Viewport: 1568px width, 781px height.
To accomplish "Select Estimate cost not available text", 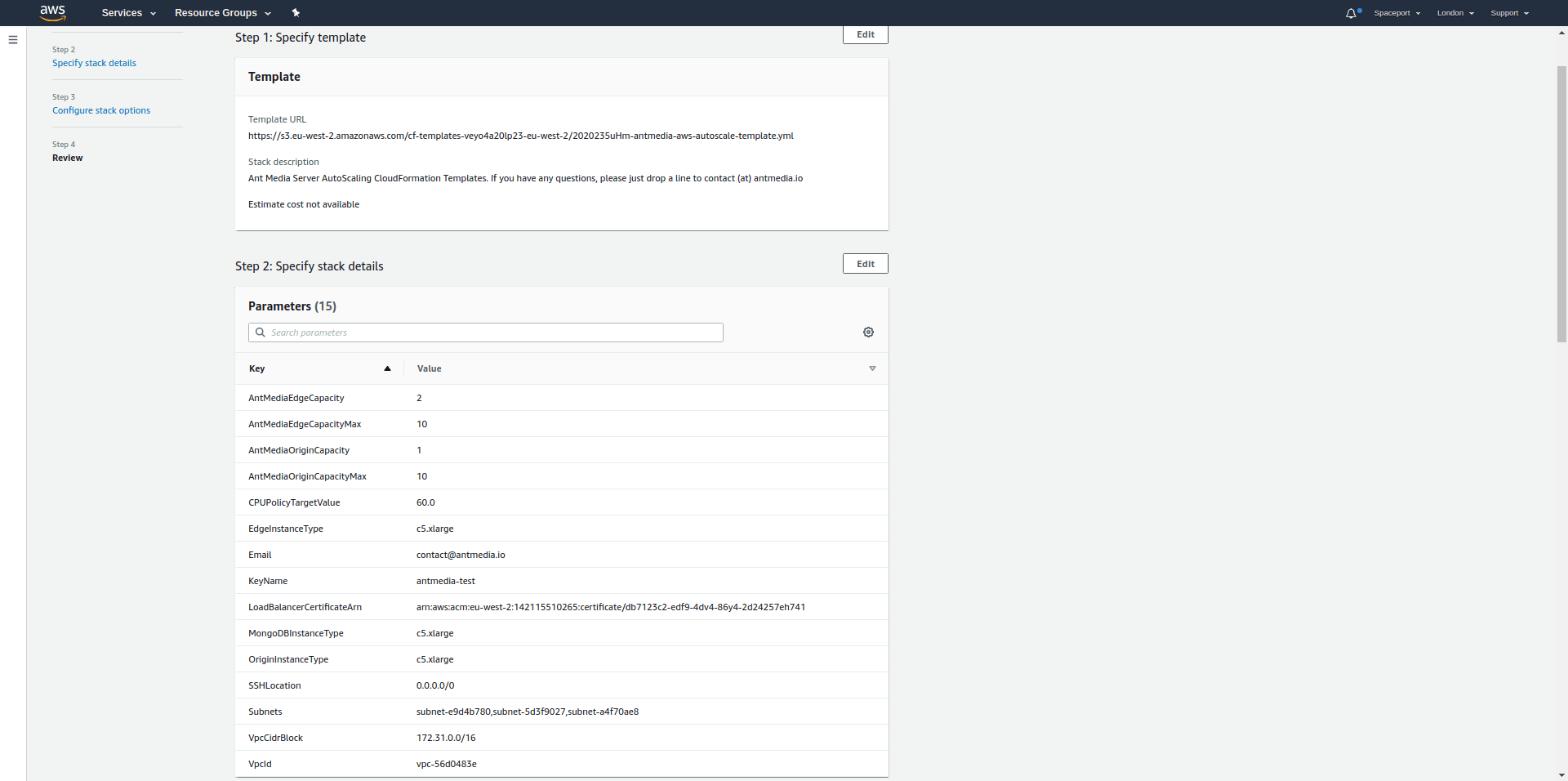I will 304,204.
